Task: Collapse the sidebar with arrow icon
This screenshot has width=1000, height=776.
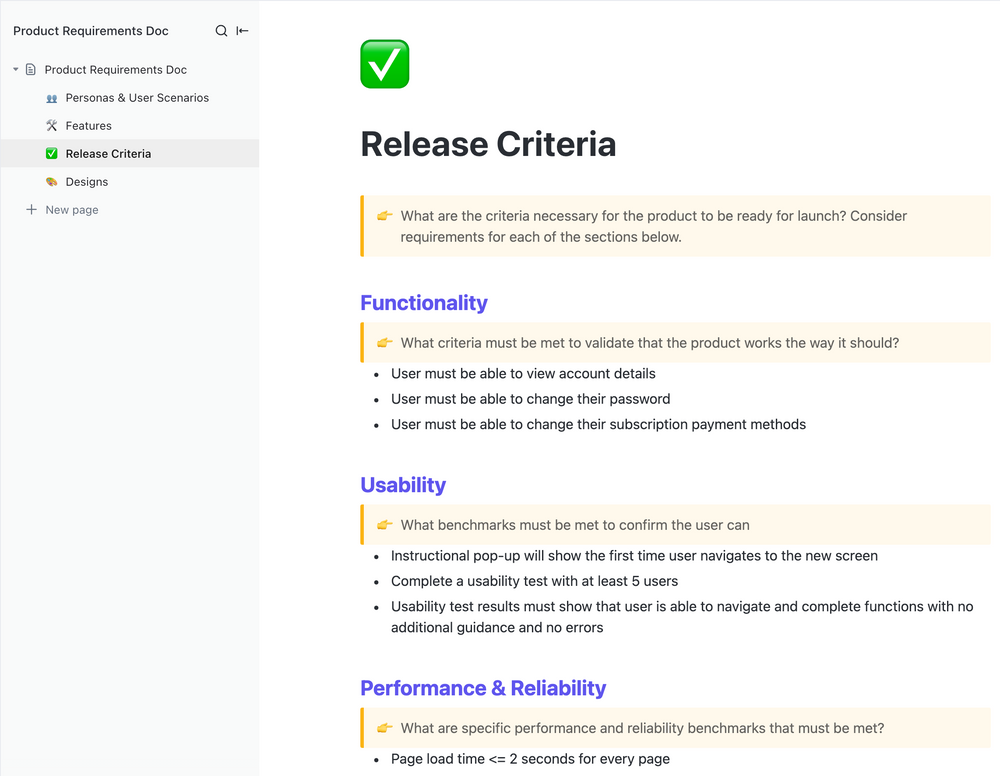Action: 242,31
